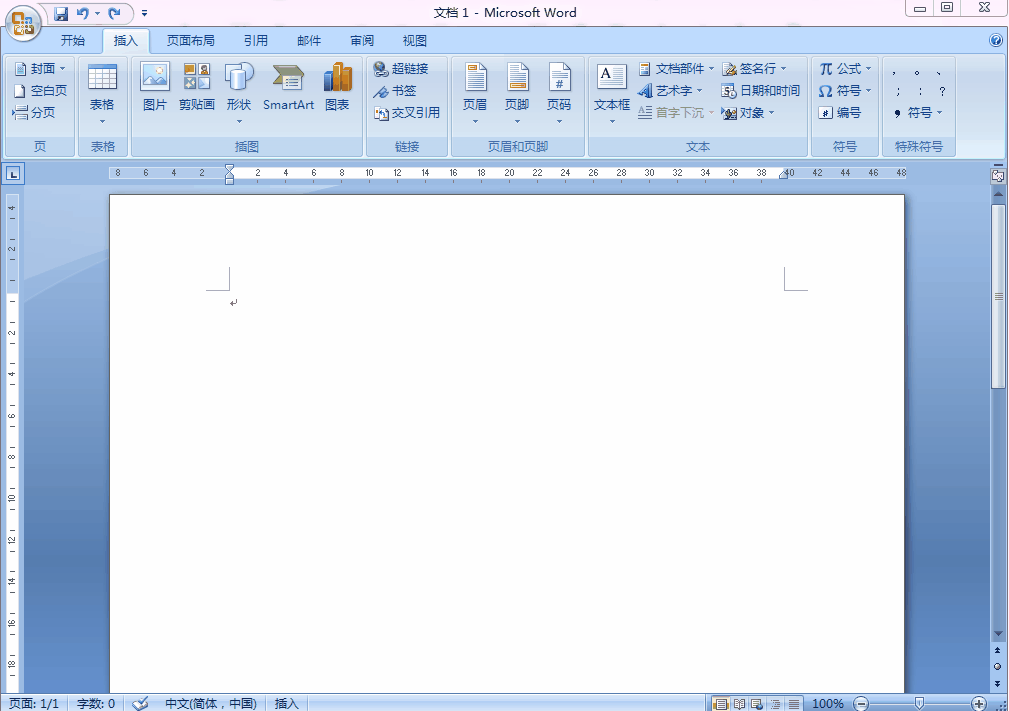The height and width of the screenshot is (711, 1009).
Task: Open the Review (审阅) tab
Action: click(362, 41)
